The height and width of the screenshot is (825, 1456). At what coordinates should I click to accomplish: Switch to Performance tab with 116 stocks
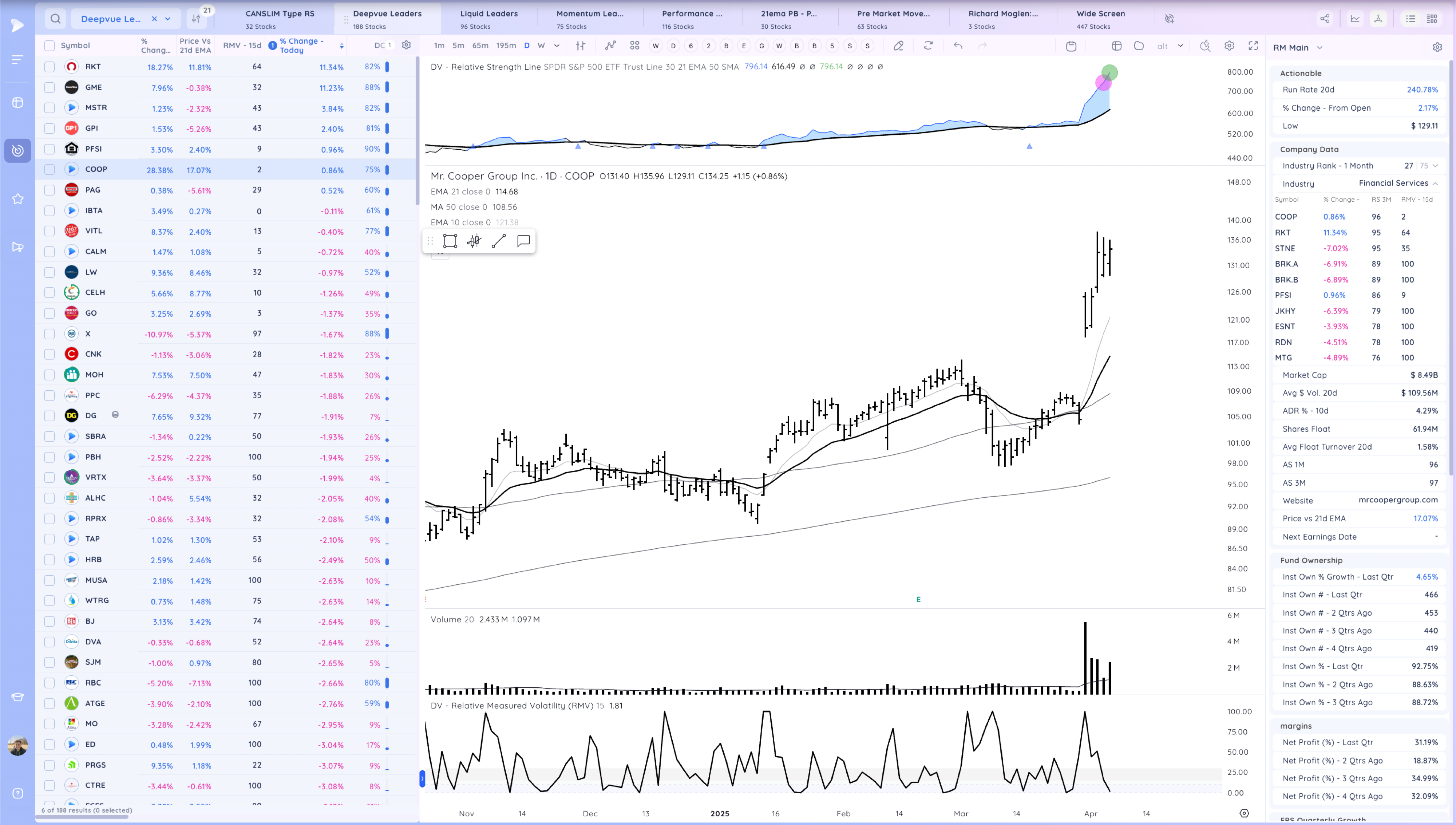(692, 19)
